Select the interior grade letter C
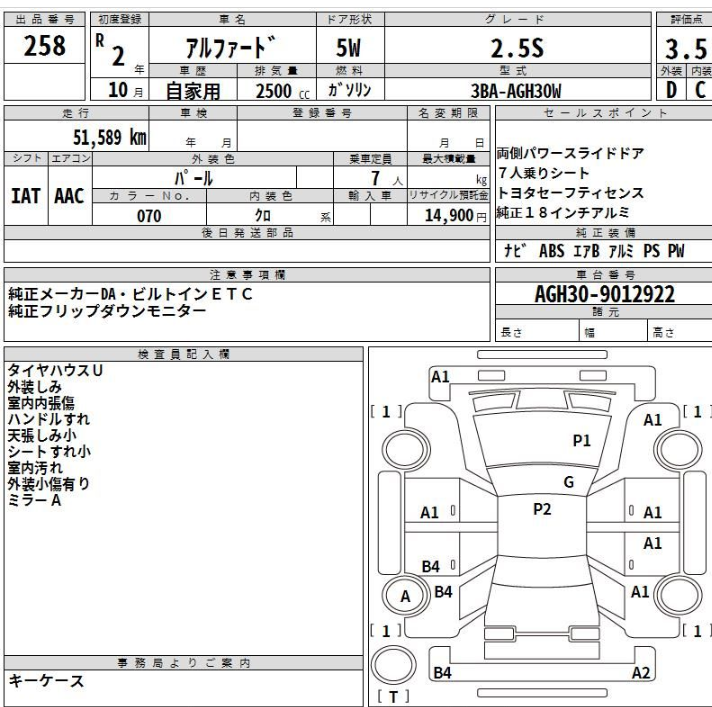The image size is (712, 707). click(x=701, y=89)
